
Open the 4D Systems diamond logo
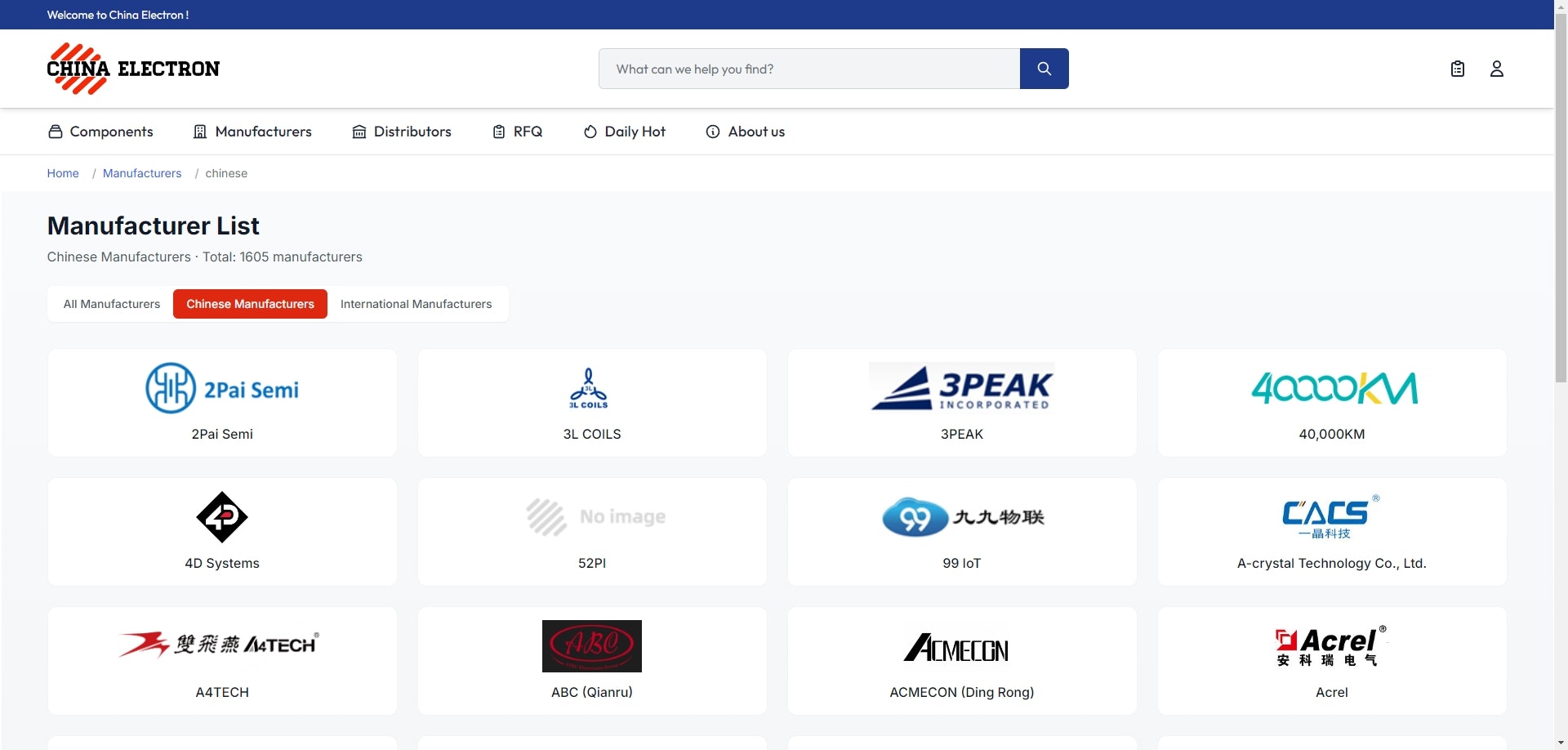click(x=222, y=517)
